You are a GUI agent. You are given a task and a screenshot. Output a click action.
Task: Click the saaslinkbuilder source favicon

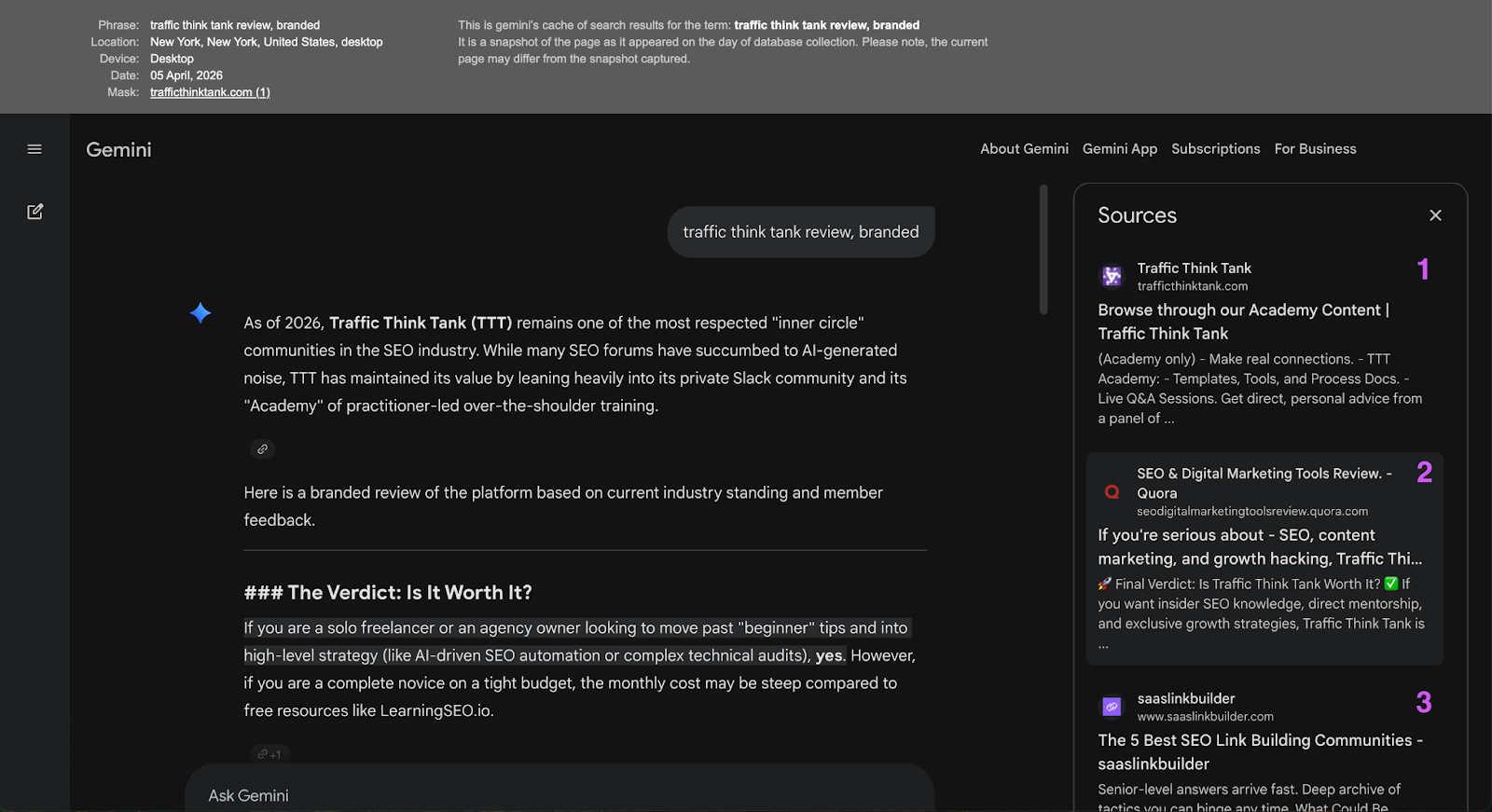pyautogui.click(x=1112, y=707)
